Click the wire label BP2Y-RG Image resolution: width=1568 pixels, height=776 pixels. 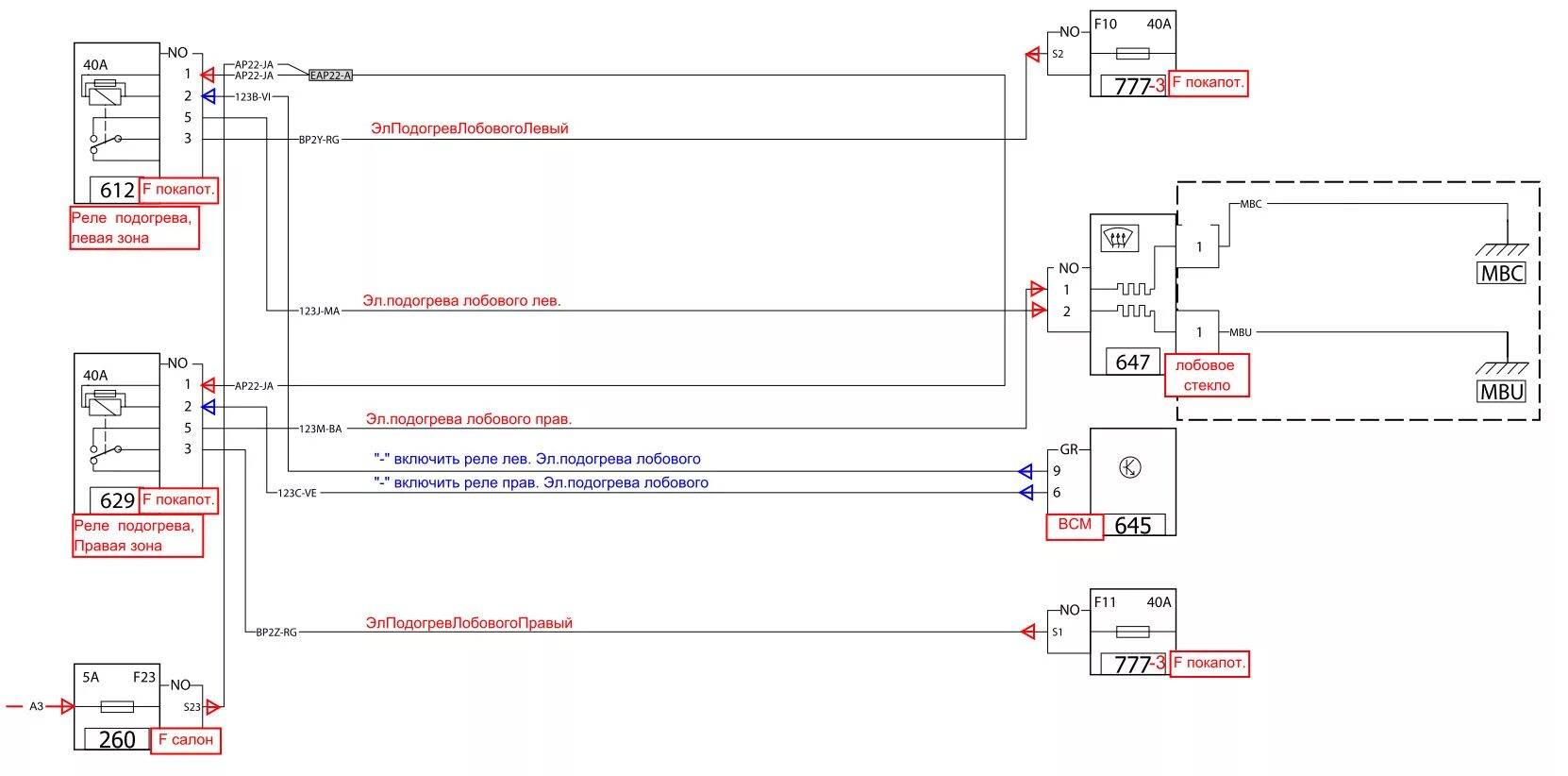coord(319,140)
